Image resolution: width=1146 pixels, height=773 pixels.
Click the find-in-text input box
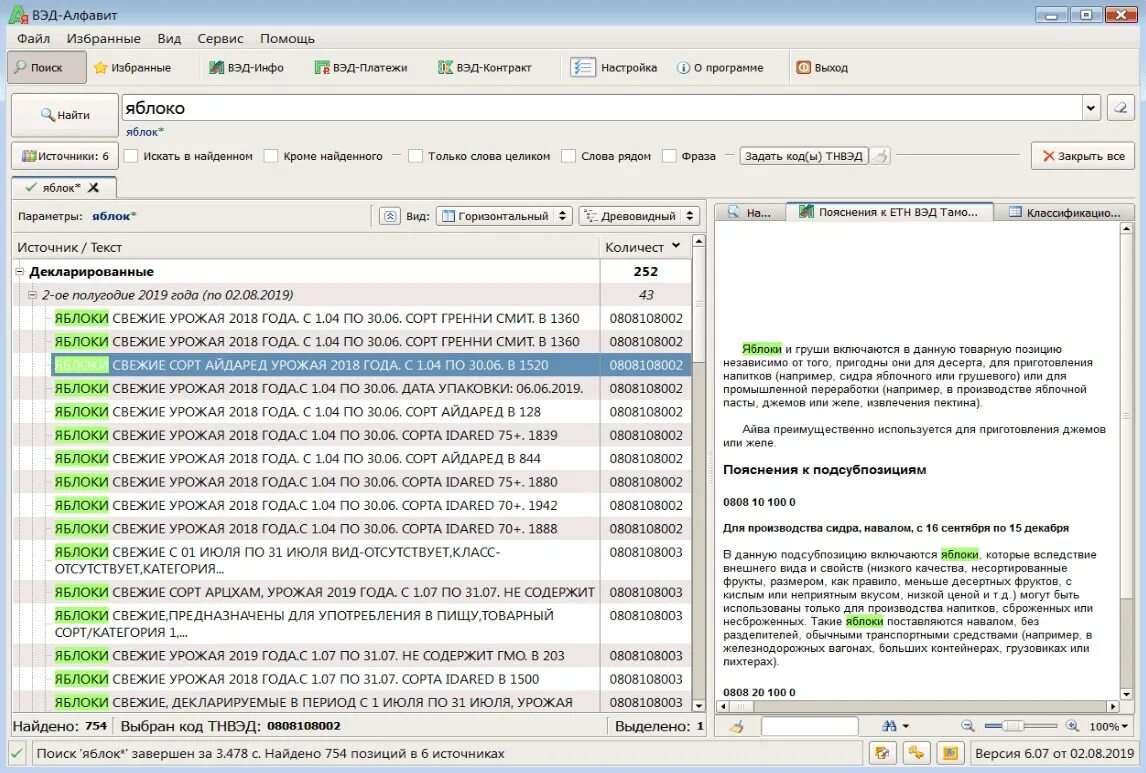coord(809,726)
